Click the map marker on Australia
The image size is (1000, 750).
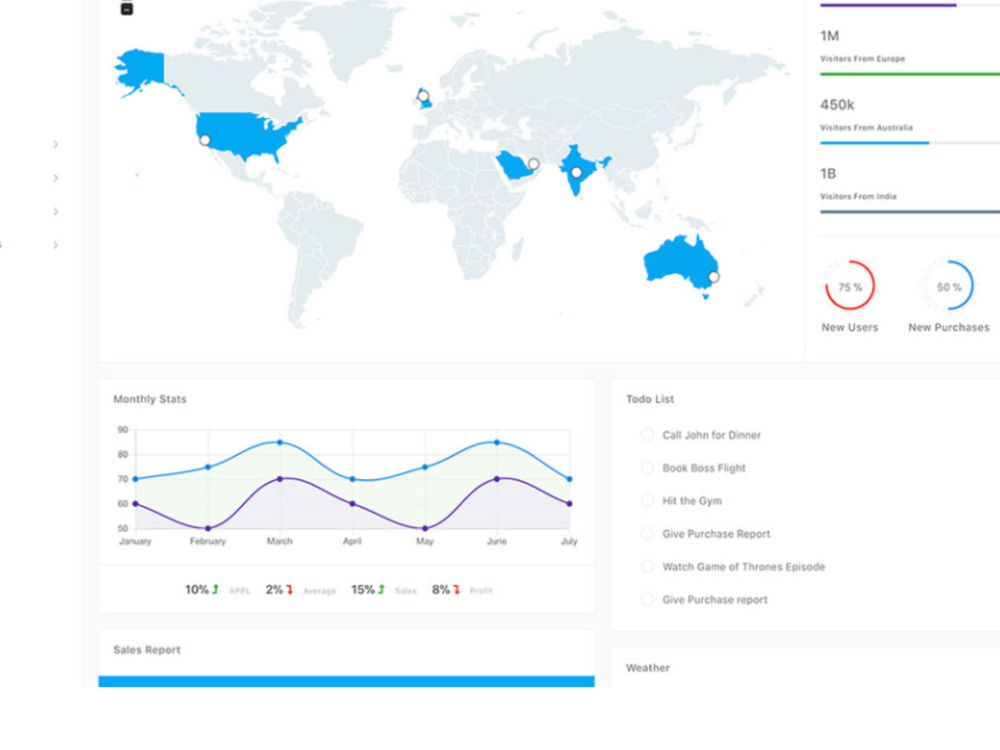click(x=714, y=277)
